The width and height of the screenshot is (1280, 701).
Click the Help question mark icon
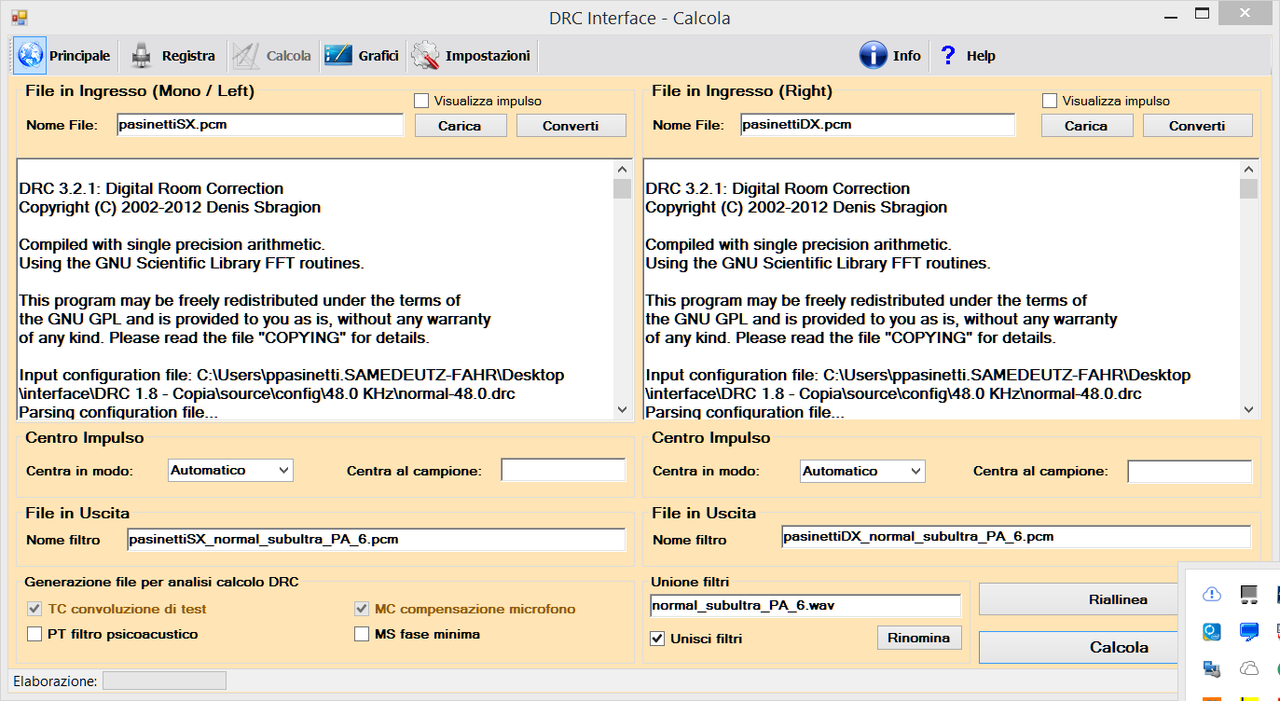tap(948, 56)
